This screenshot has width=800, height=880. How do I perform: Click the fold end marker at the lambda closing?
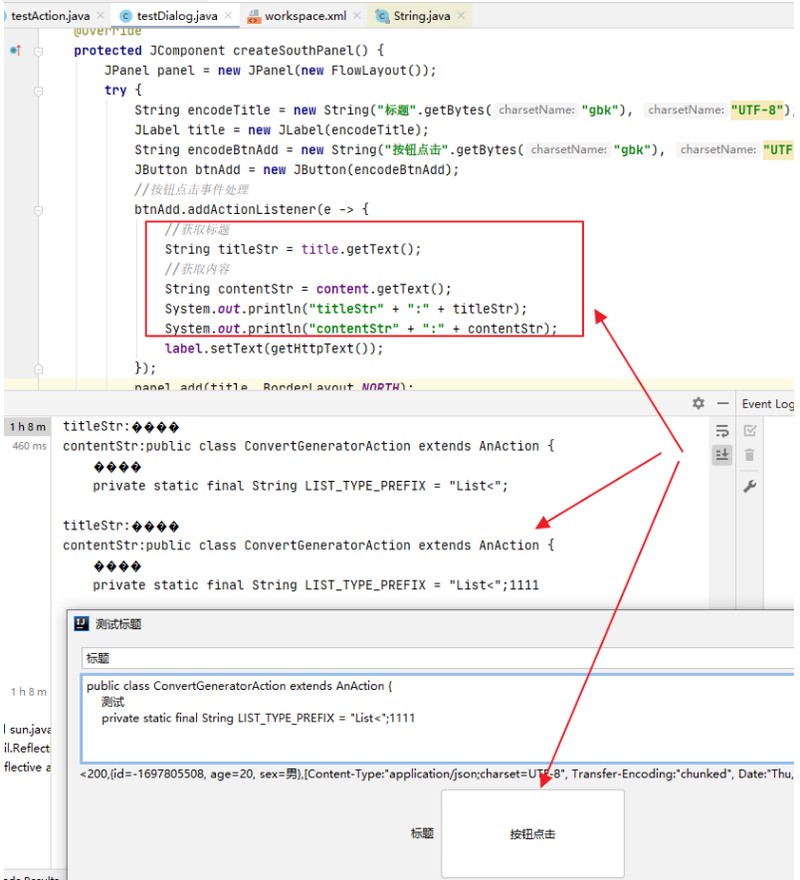click(x=38, y=368)
